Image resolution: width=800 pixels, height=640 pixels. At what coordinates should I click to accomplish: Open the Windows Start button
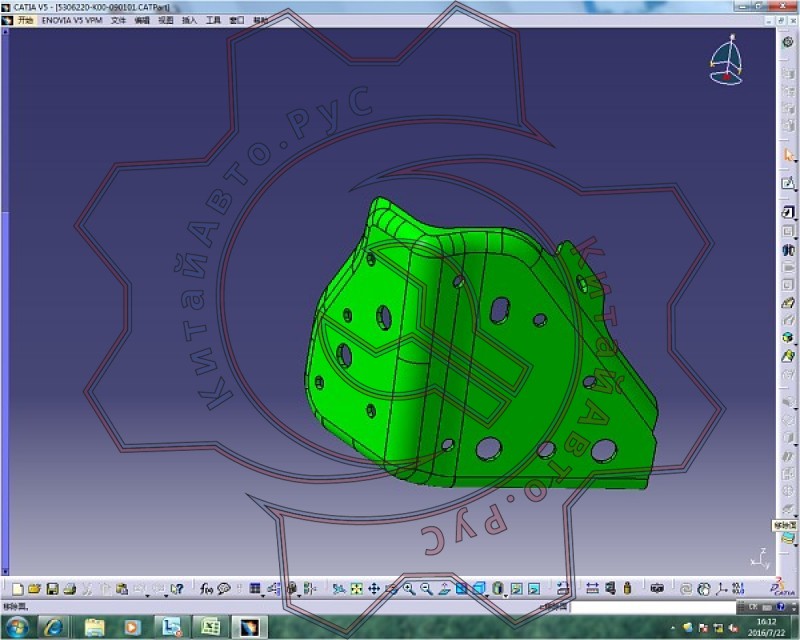(17, 627)
